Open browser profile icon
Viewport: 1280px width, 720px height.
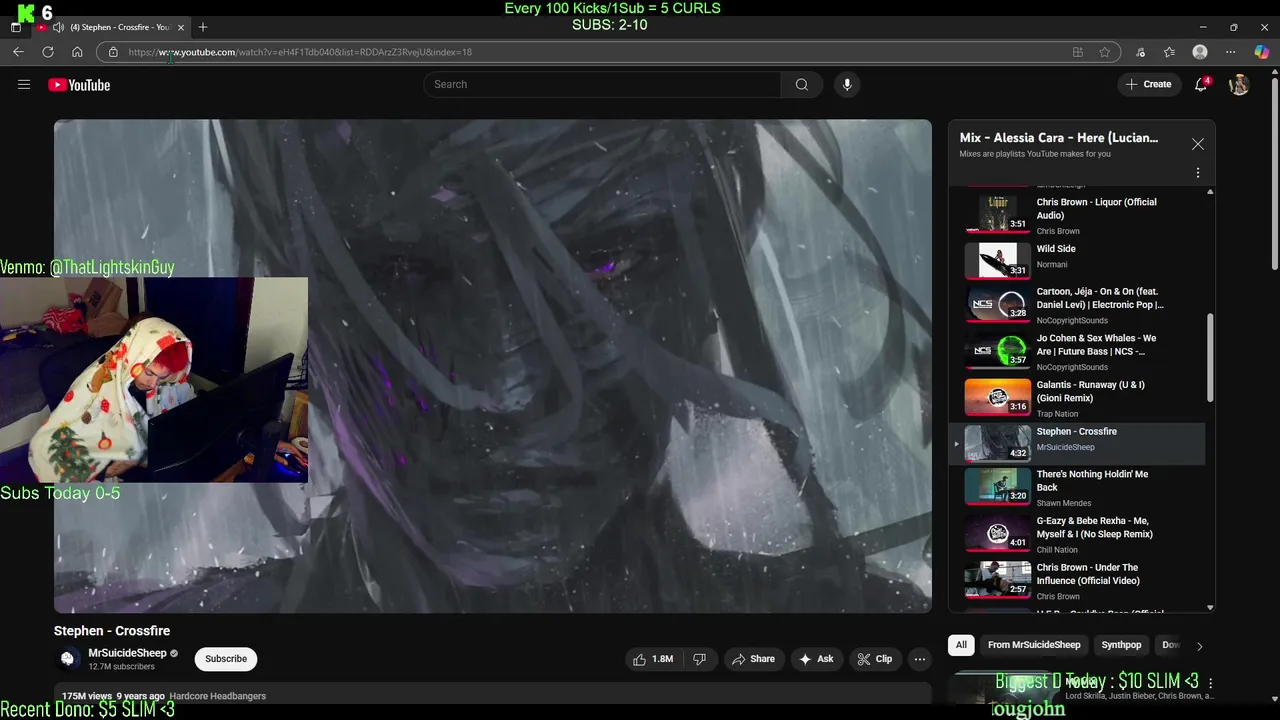1200,52
